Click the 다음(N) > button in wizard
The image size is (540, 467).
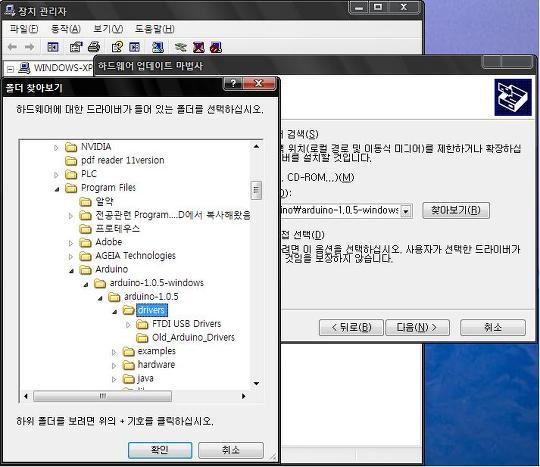(x=417, y=327)
